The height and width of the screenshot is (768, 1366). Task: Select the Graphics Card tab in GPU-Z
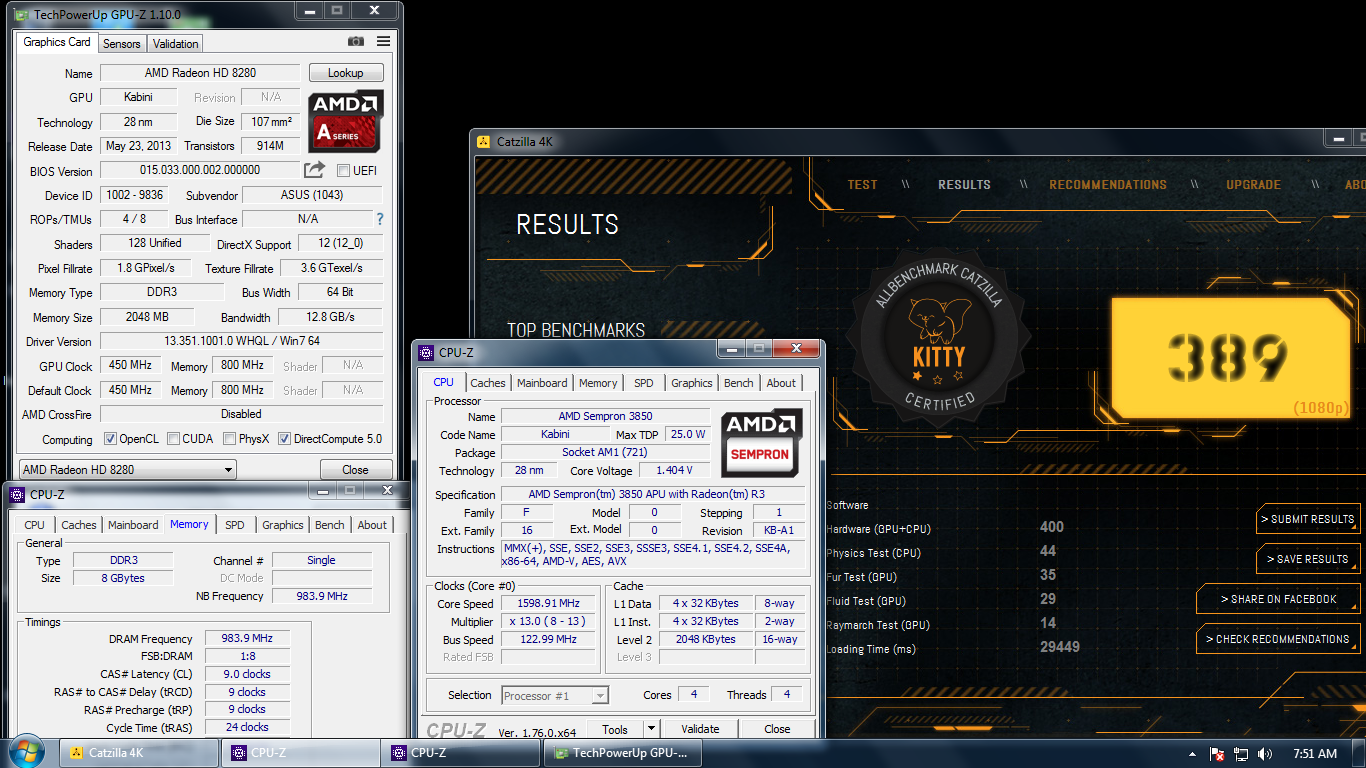tap(57, 42)
